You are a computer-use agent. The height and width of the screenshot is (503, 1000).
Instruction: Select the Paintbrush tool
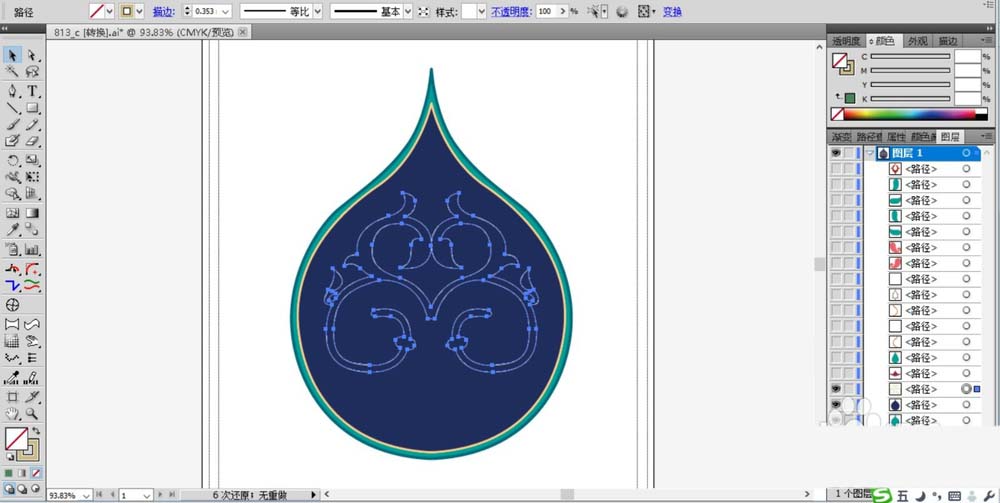point(12,124)
